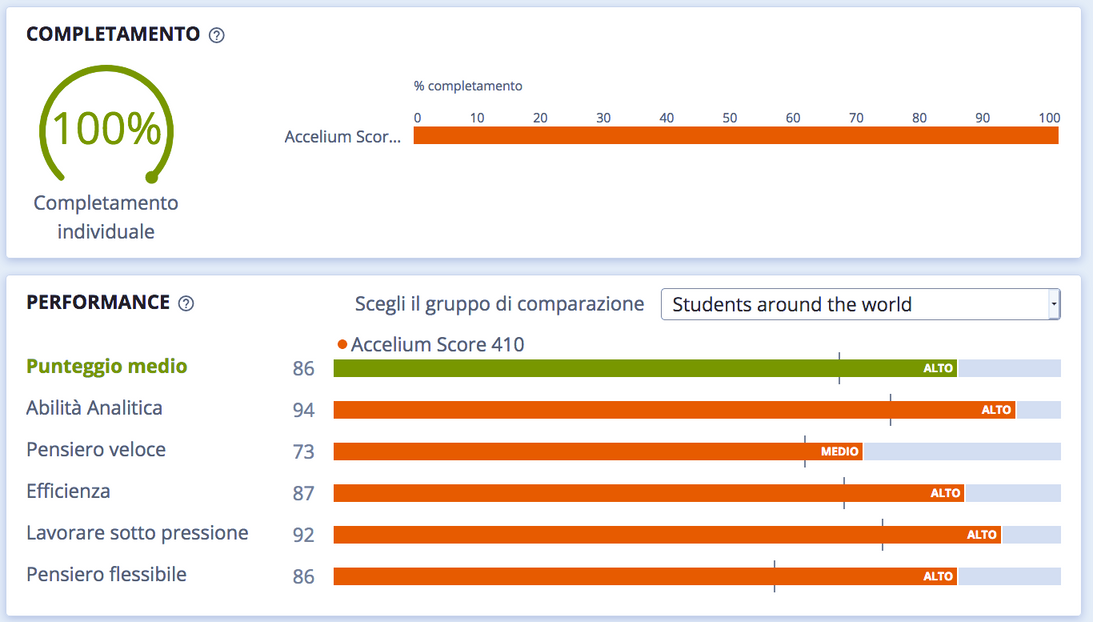
Task: Click the Pensiero flessibile label
Action: click(x=106, y=575)
